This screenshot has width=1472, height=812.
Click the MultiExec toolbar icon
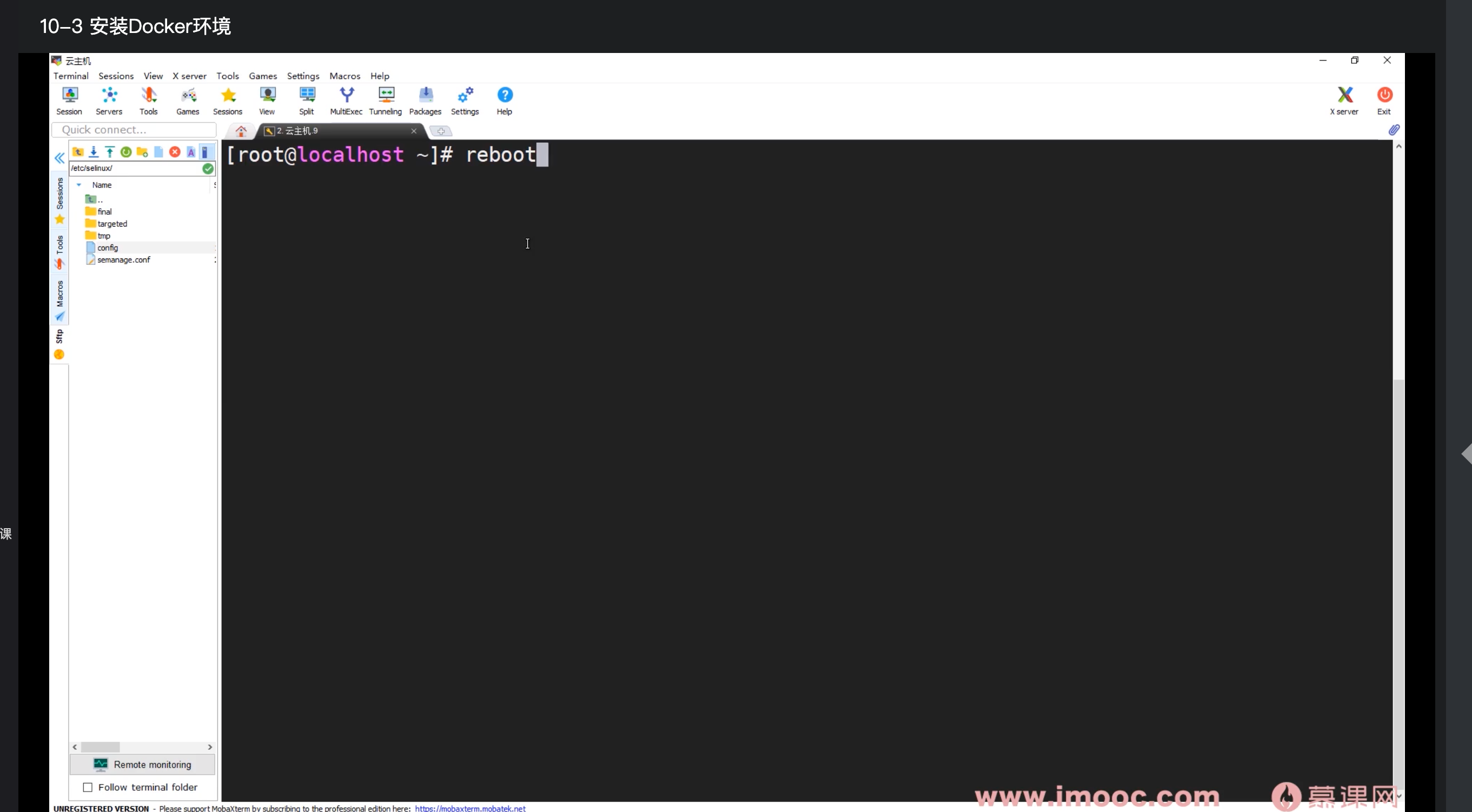(x=346, y=101)
